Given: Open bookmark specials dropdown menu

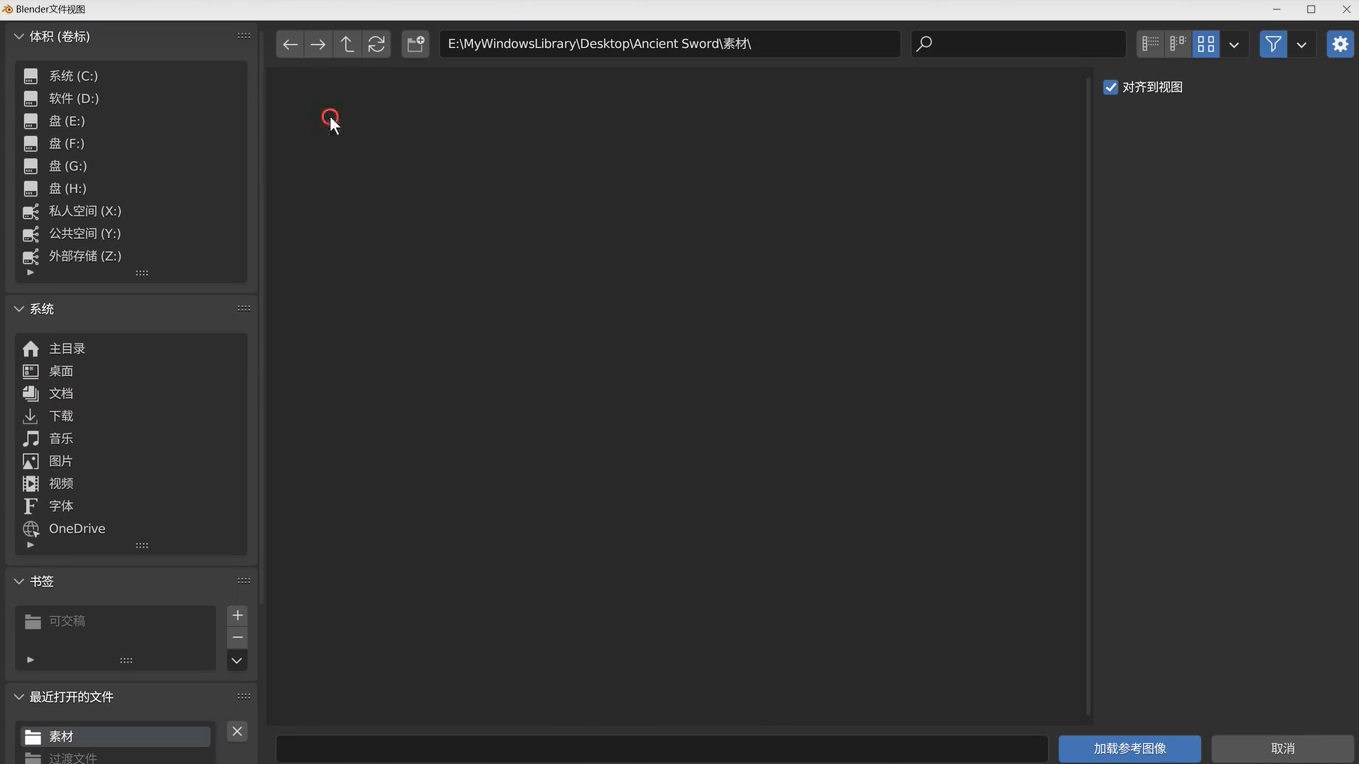Looking at the screenshot, I should pos(237,660).
